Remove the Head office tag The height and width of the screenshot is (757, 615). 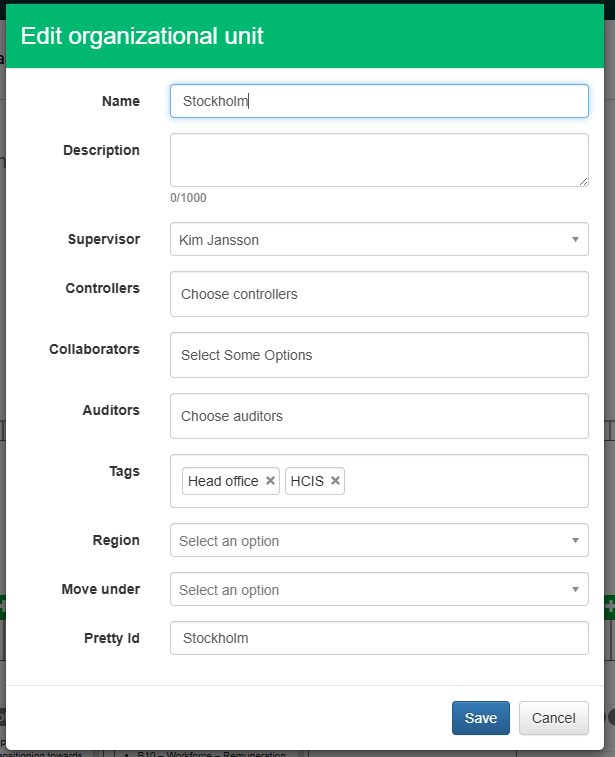coord(270,481)
